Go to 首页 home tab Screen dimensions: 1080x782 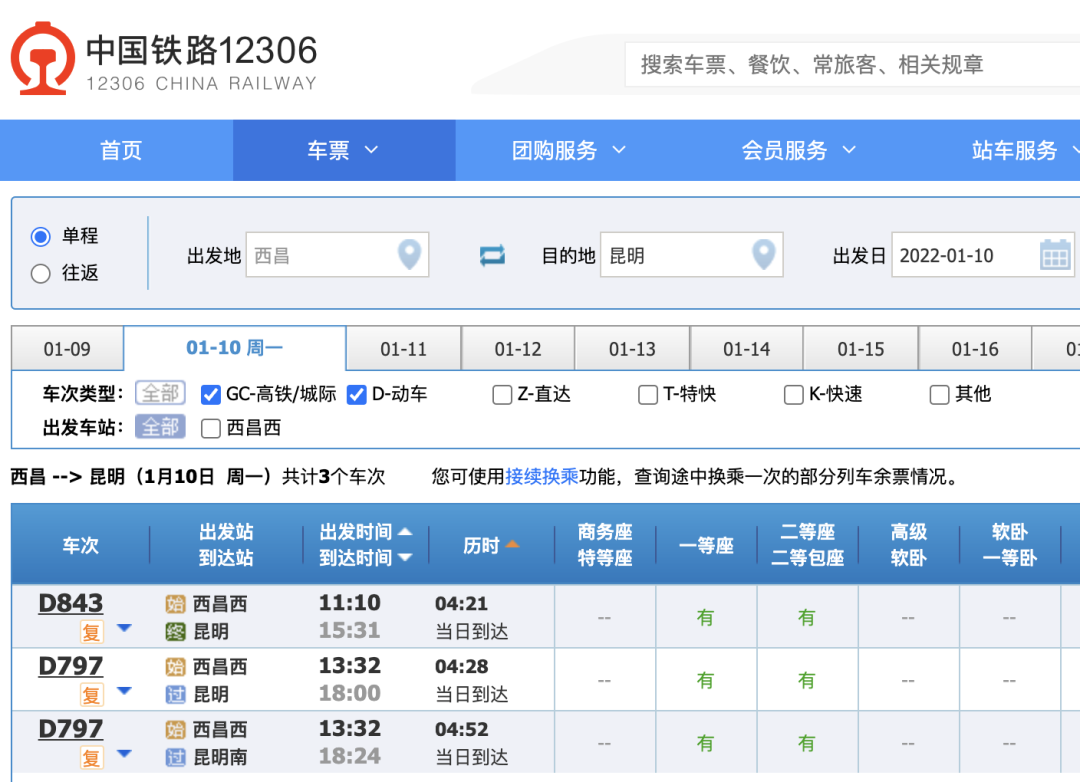point(121,150)
